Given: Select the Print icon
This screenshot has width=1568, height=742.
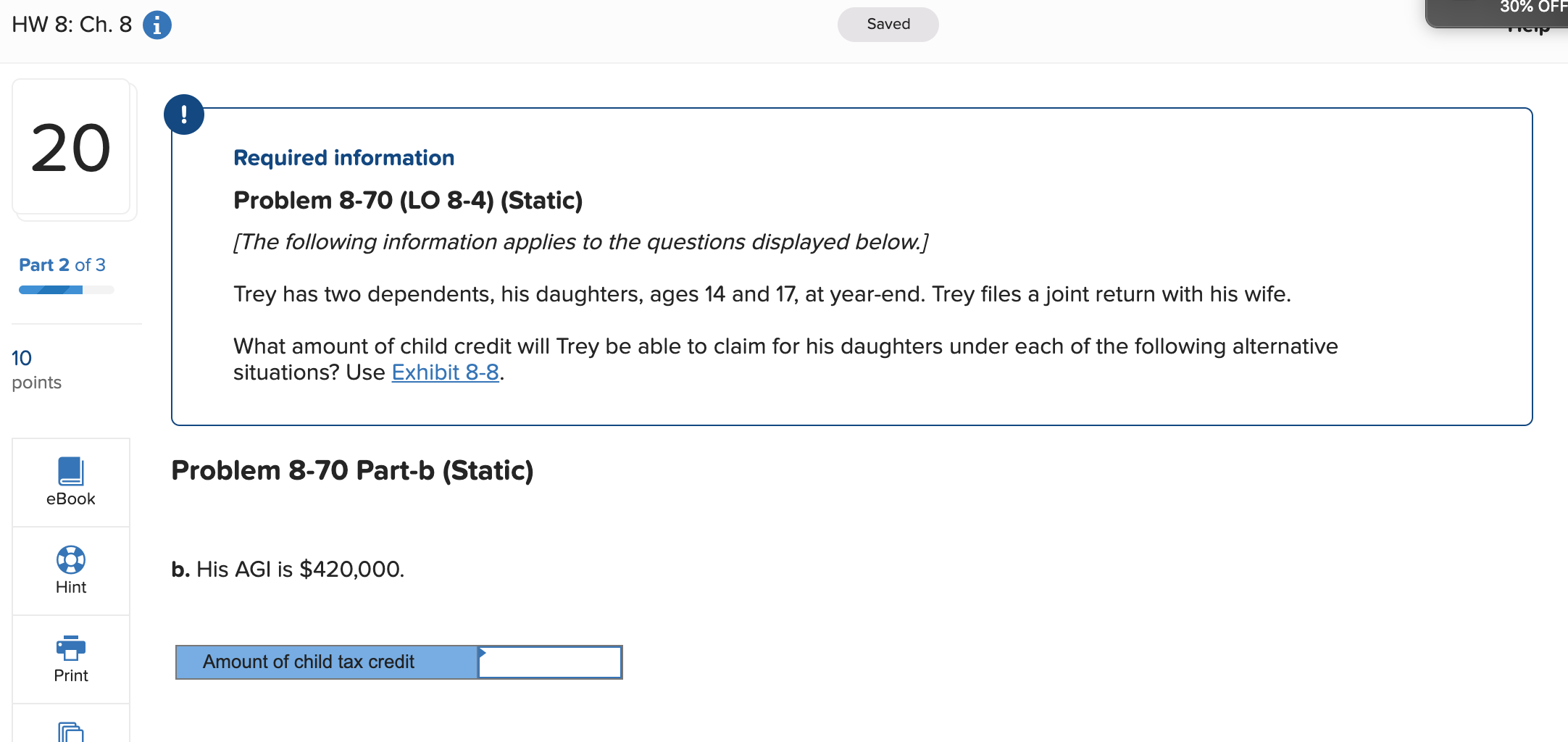Looking at the screenshot, I should coord(70,647).
